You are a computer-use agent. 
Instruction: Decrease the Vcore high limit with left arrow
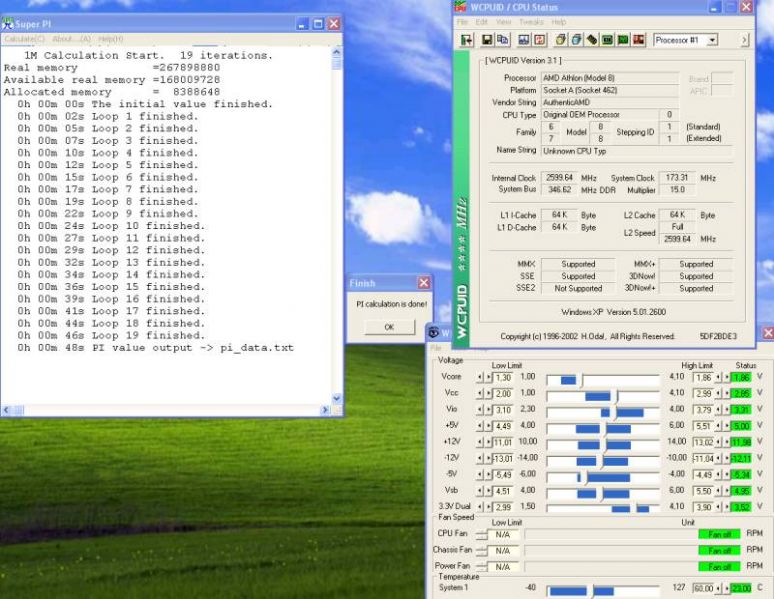(x=718, y=377)
